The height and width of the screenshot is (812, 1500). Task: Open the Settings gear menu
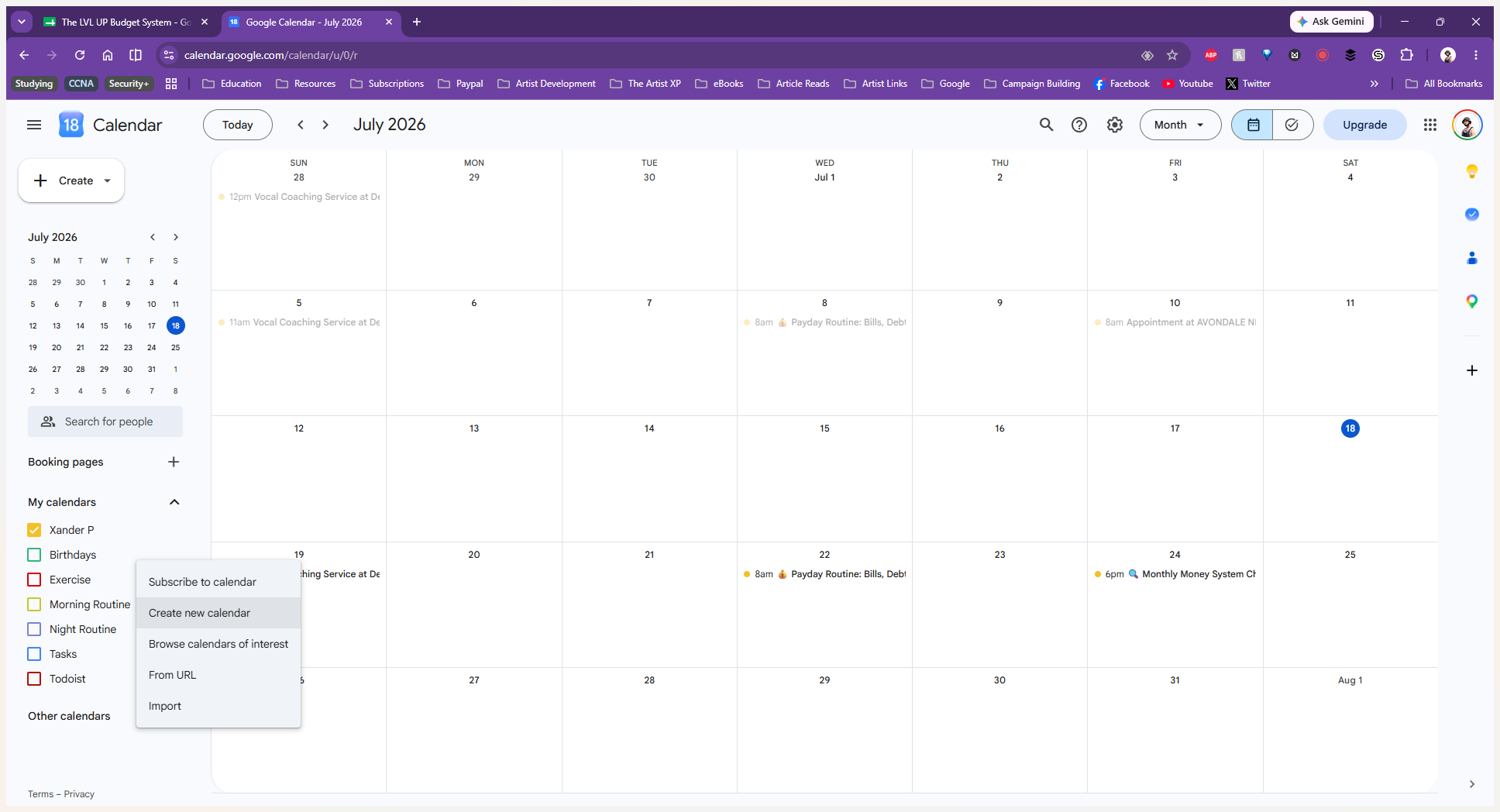[1114, 125]
